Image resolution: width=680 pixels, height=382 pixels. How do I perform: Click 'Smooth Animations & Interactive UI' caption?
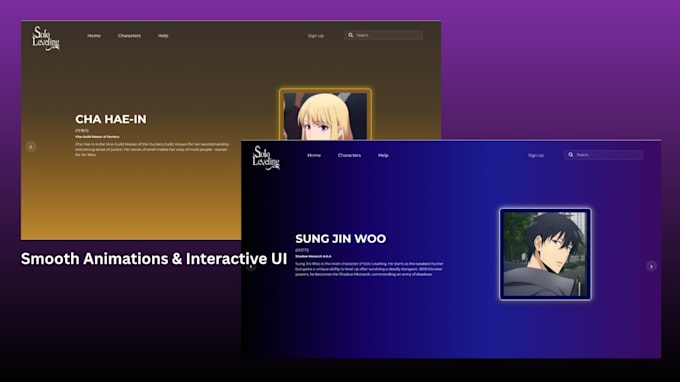point(154,258)
